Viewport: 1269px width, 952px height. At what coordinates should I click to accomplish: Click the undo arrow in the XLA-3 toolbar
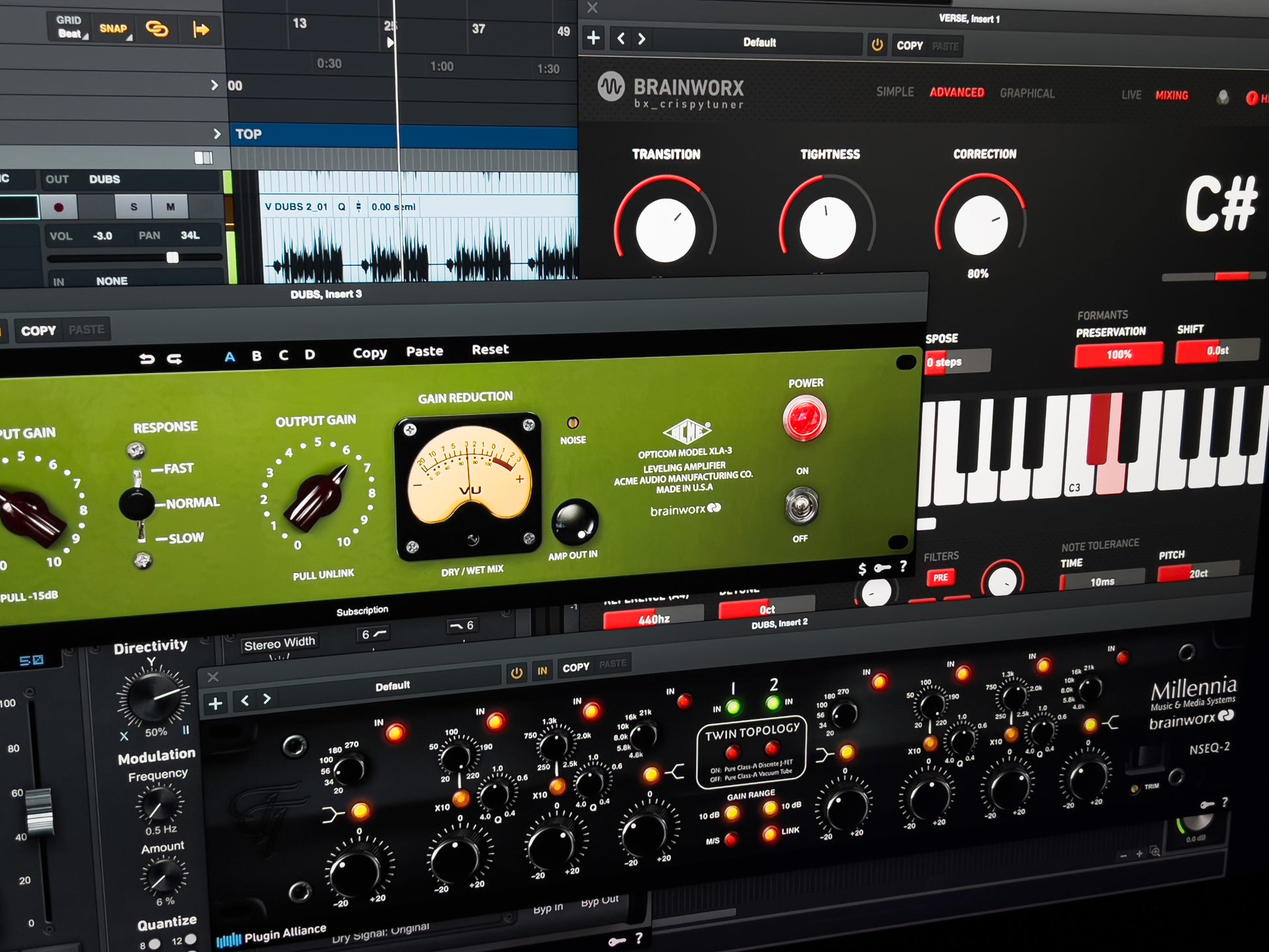coord(147,359)
